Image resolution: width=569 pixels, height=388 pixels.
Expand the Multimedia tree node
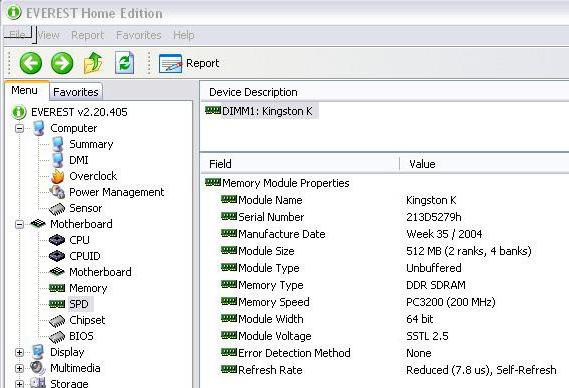click(x=20, y=368)
